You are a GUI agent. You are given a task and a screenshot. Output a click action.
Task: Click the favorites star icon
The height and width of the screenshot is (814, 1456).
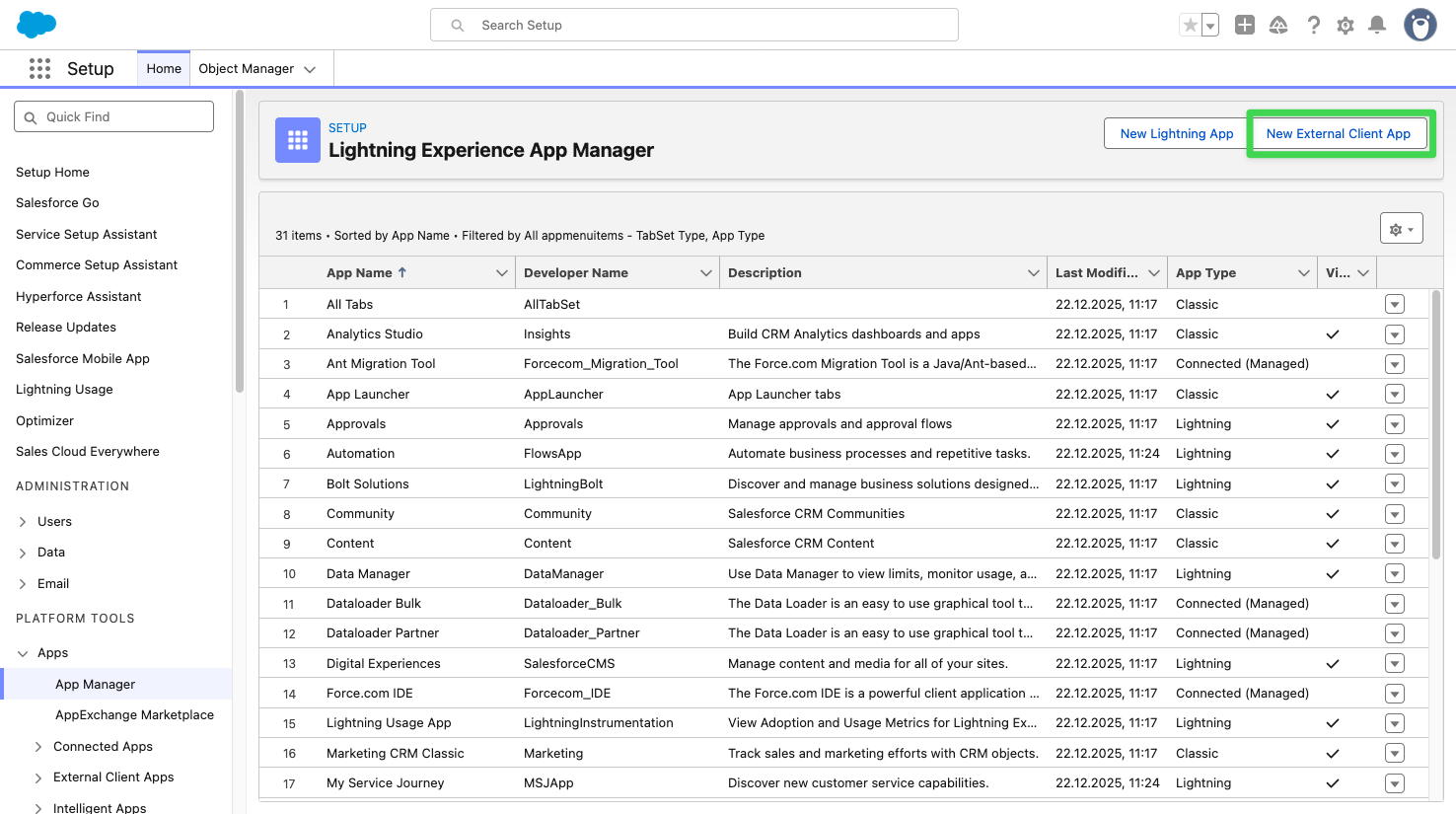point(1189,25)
